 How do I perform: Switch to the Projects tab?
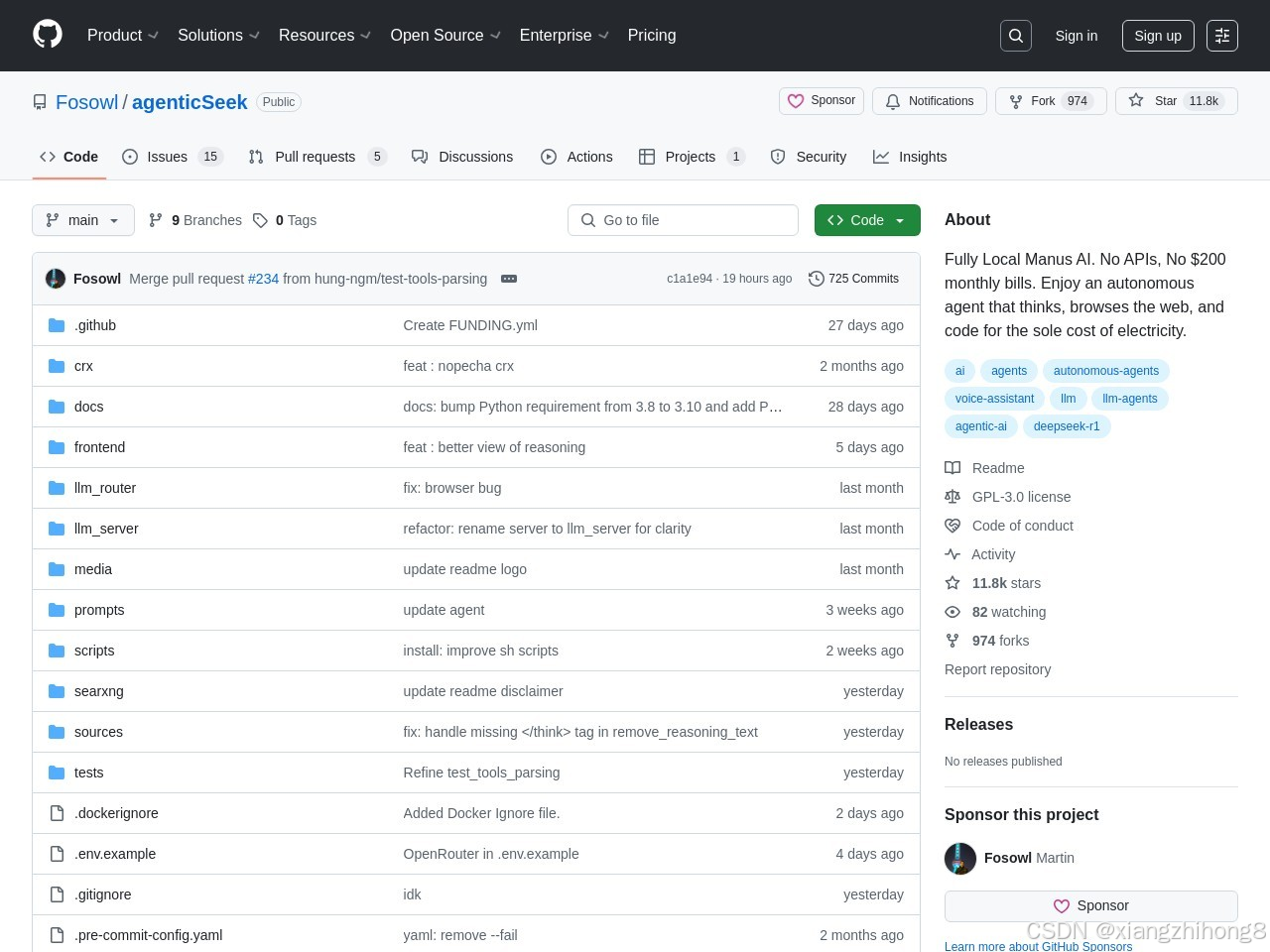point(692,157)
